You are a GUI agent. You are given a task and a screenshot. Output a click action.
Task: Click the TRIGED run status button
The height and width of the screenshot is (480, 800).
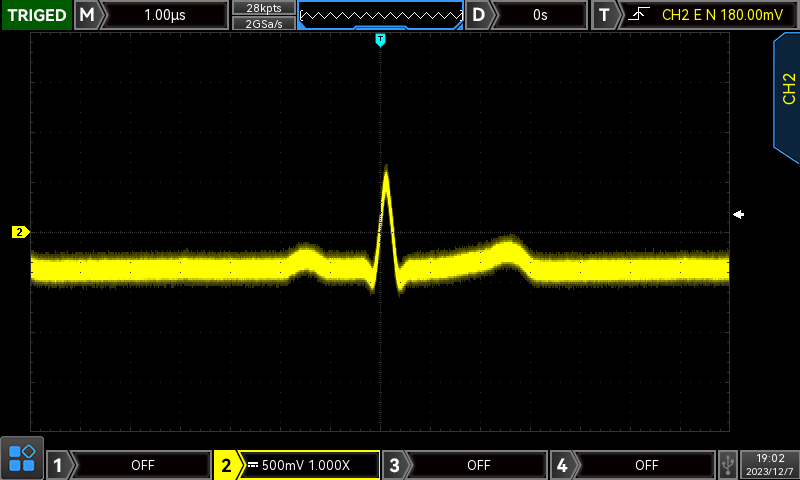36,15
